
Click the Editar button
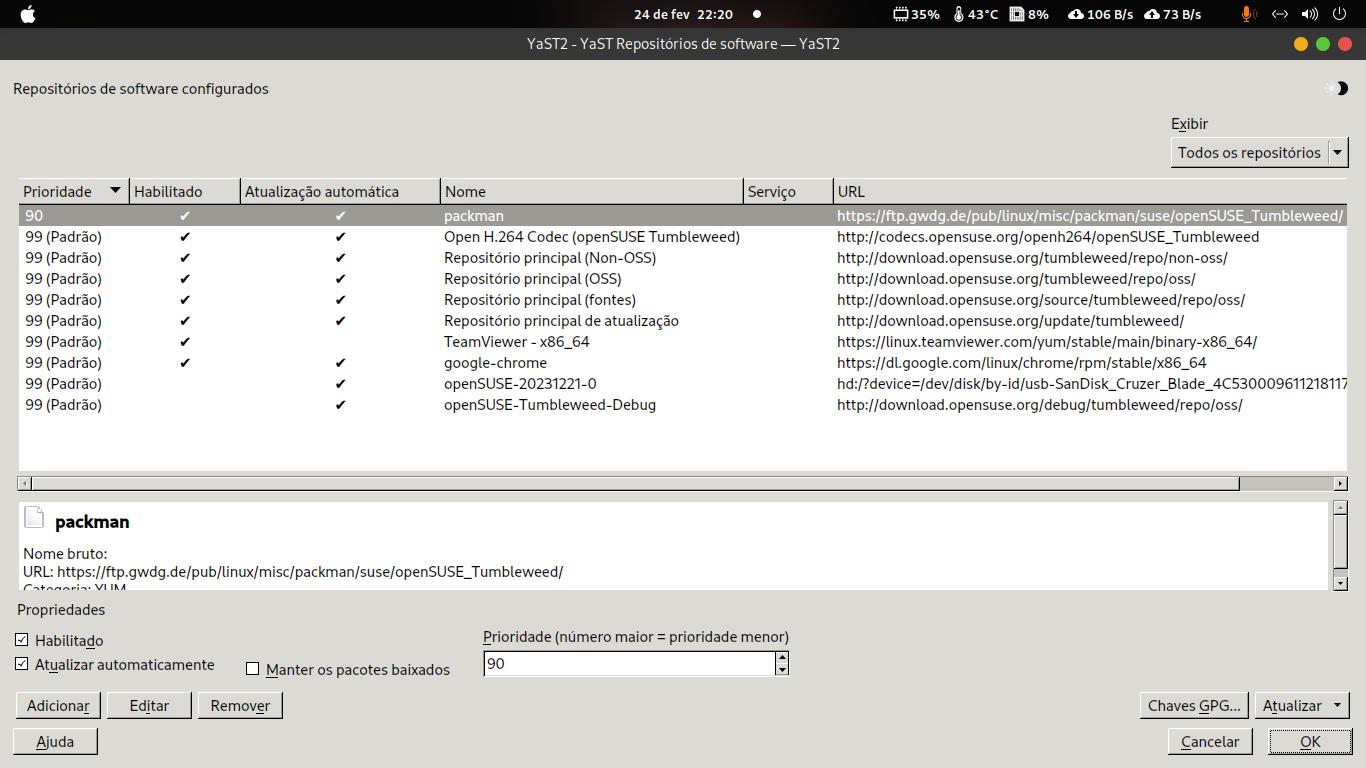point(149,705)
